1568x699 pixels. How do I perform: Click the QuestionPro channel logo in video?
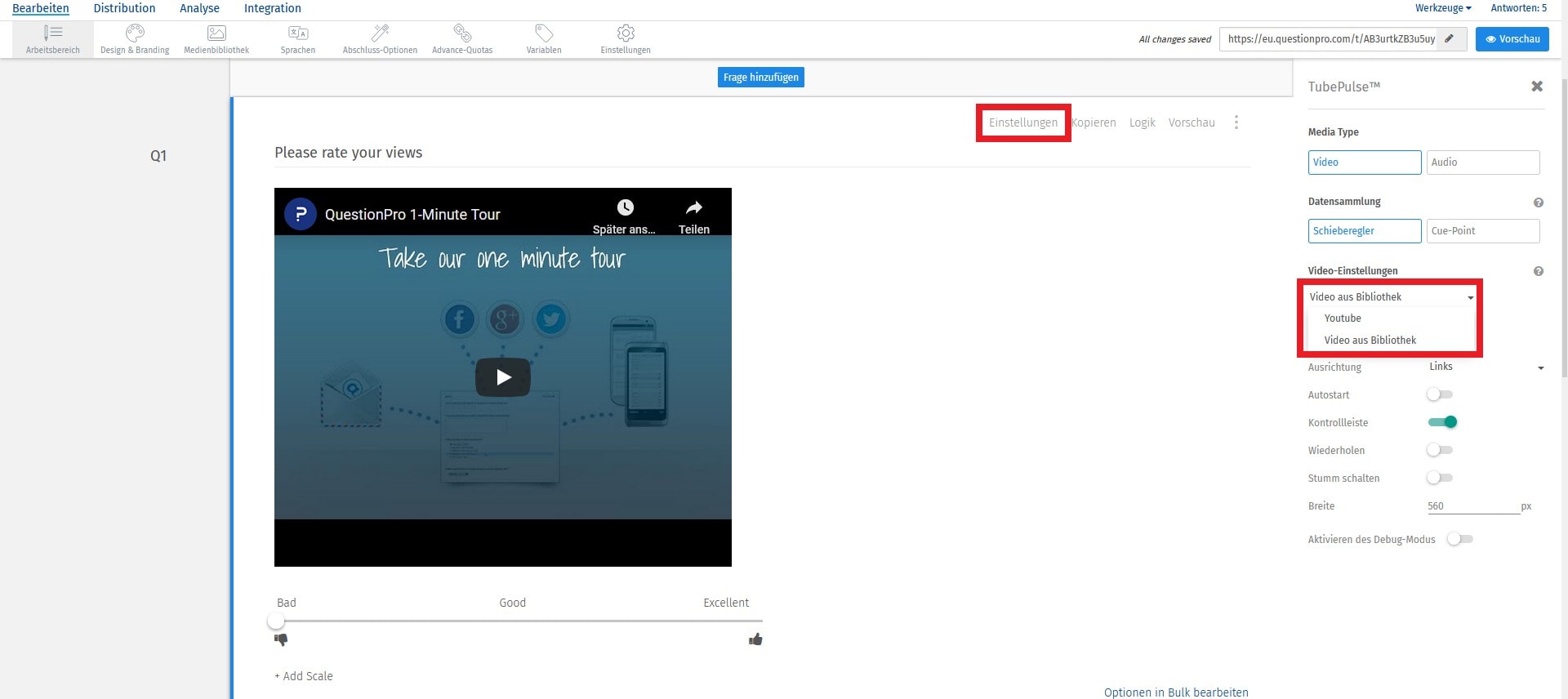[x=301, y=214]
